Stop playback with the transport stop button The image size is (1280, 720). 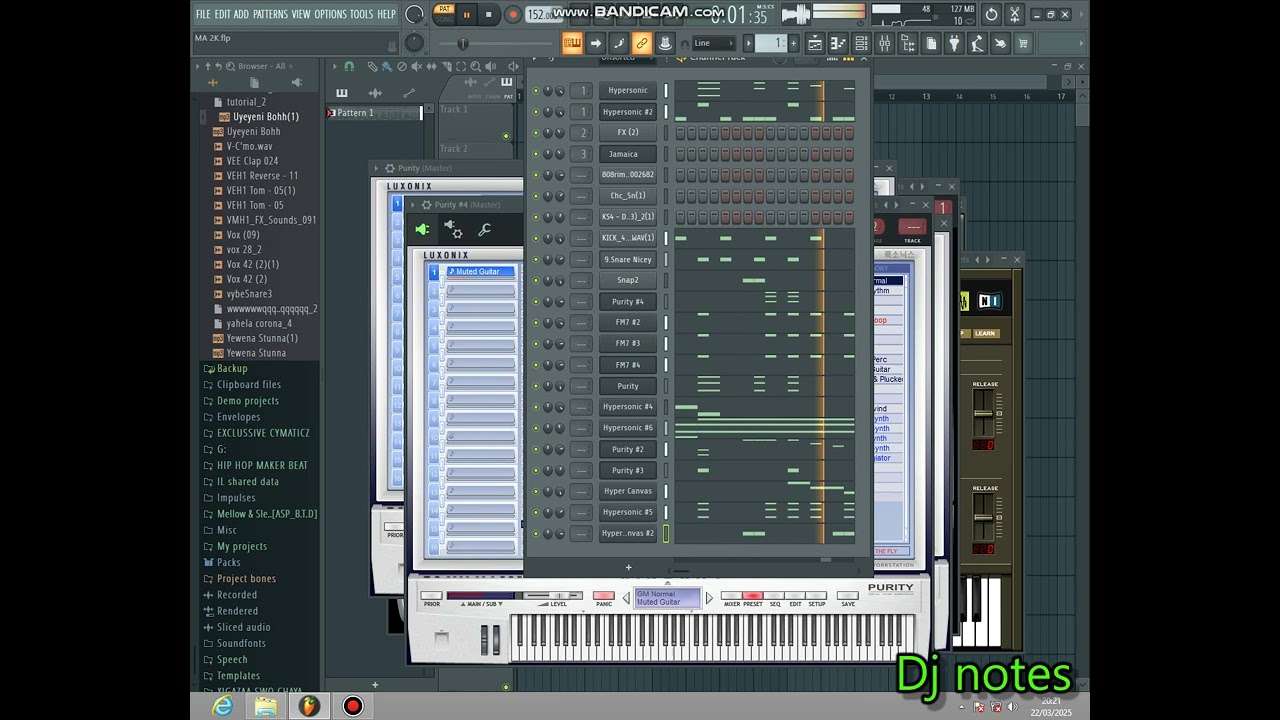click(x=488, y=15)
